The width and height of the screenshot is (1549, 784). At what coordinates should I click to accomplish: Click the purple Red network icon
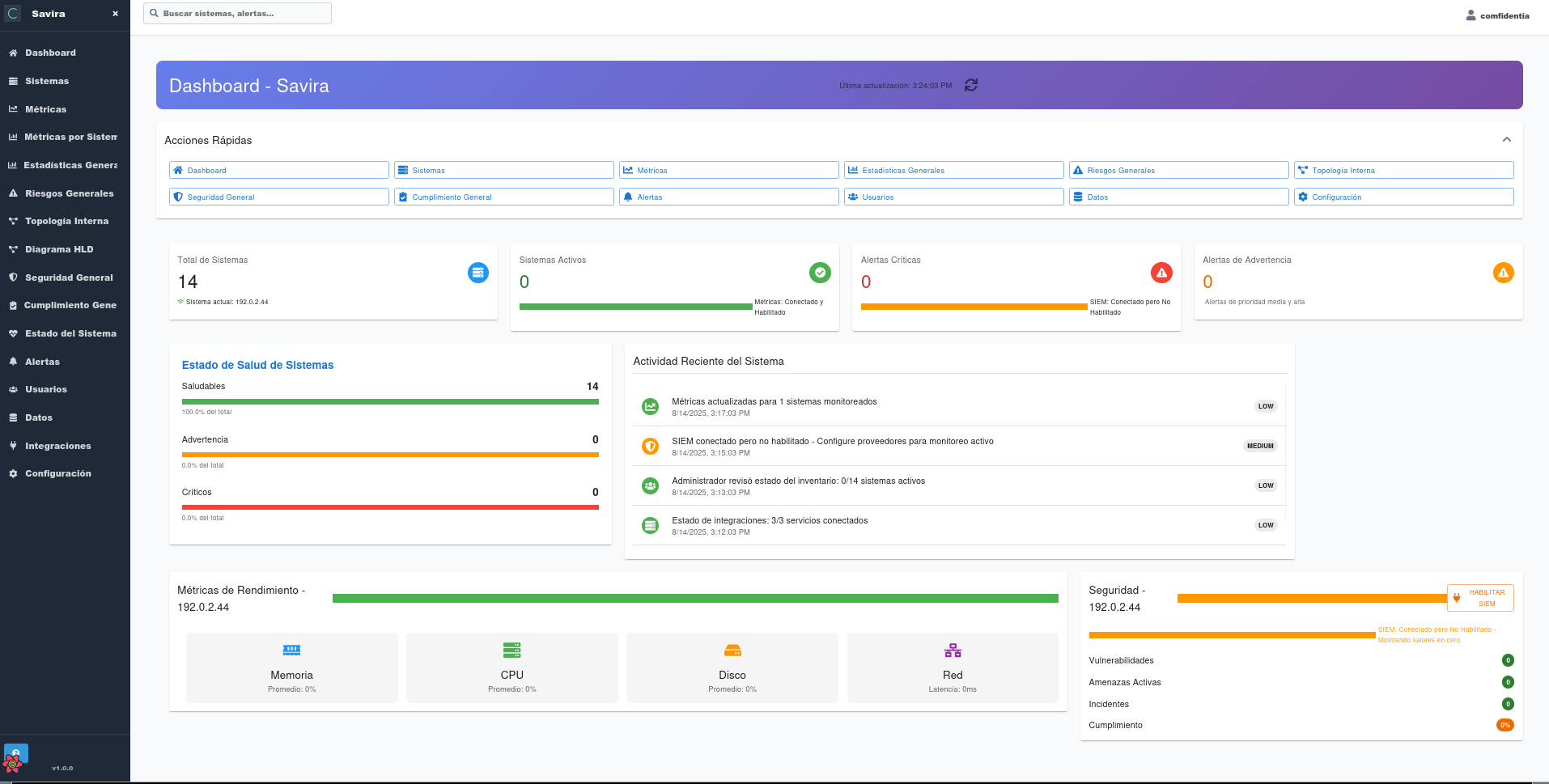[x=952, y=650]
